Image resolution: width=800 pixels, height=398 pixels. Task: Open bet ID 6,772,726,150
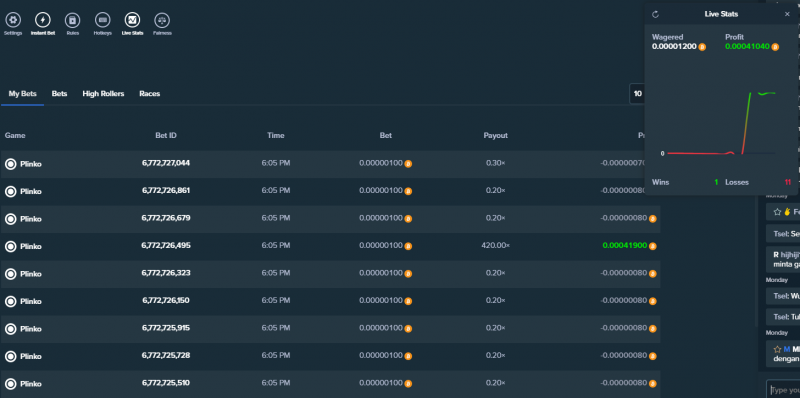pyautogui.click(x=166, y=301)
